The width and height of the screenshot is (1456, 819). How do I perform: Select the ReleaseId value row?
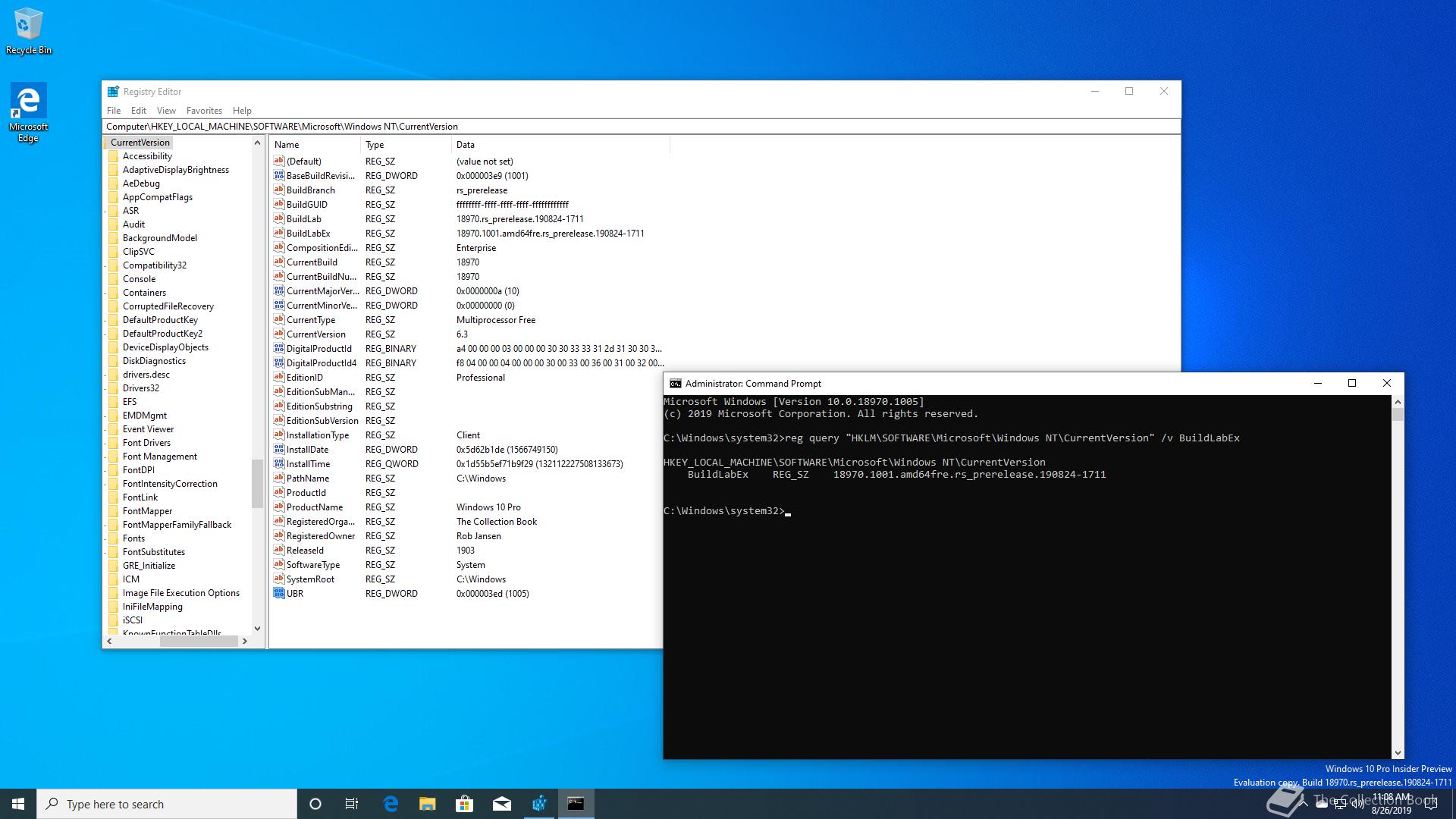tap(466, 551)
